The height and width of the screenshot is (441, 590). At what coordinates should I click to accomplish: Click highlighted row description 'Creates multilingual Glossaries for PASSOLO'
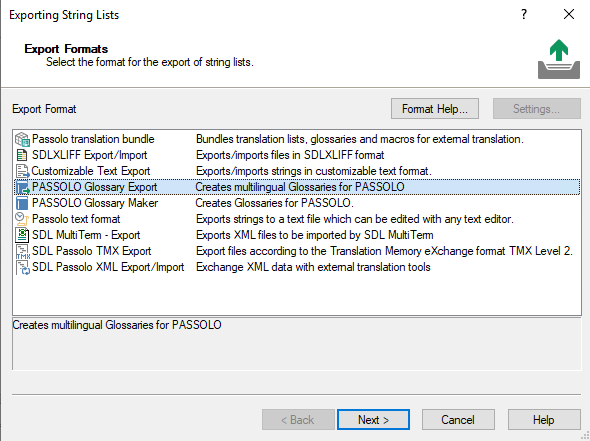[300, 187]
